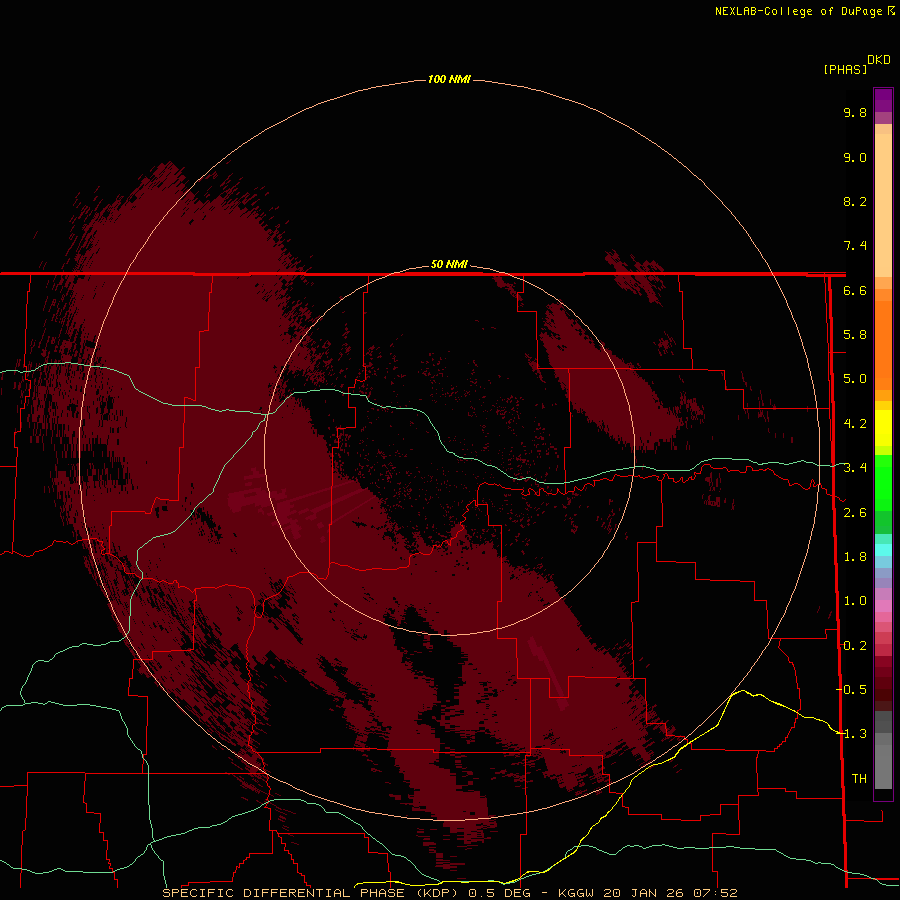Click the 5.0 value on the color scale

point(855,379)
